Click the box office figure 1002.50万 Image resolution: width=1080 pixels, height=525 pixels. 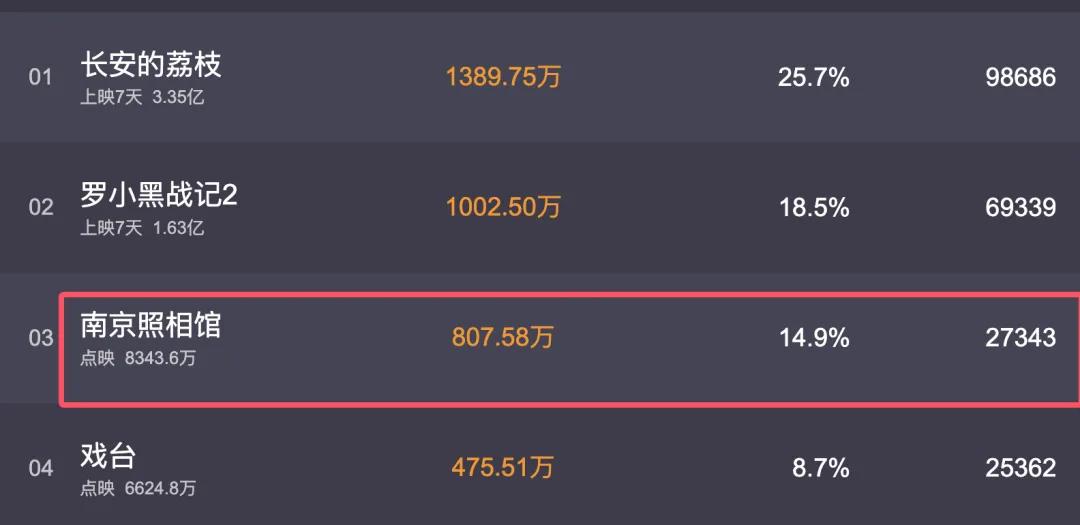point(503,207)
